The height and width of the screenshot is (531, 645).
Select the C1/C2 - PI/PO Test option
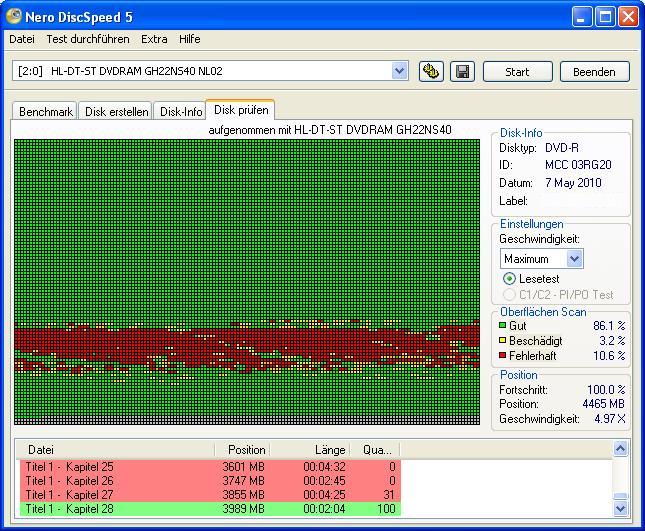pyautogui.click(x=510, y=295)
